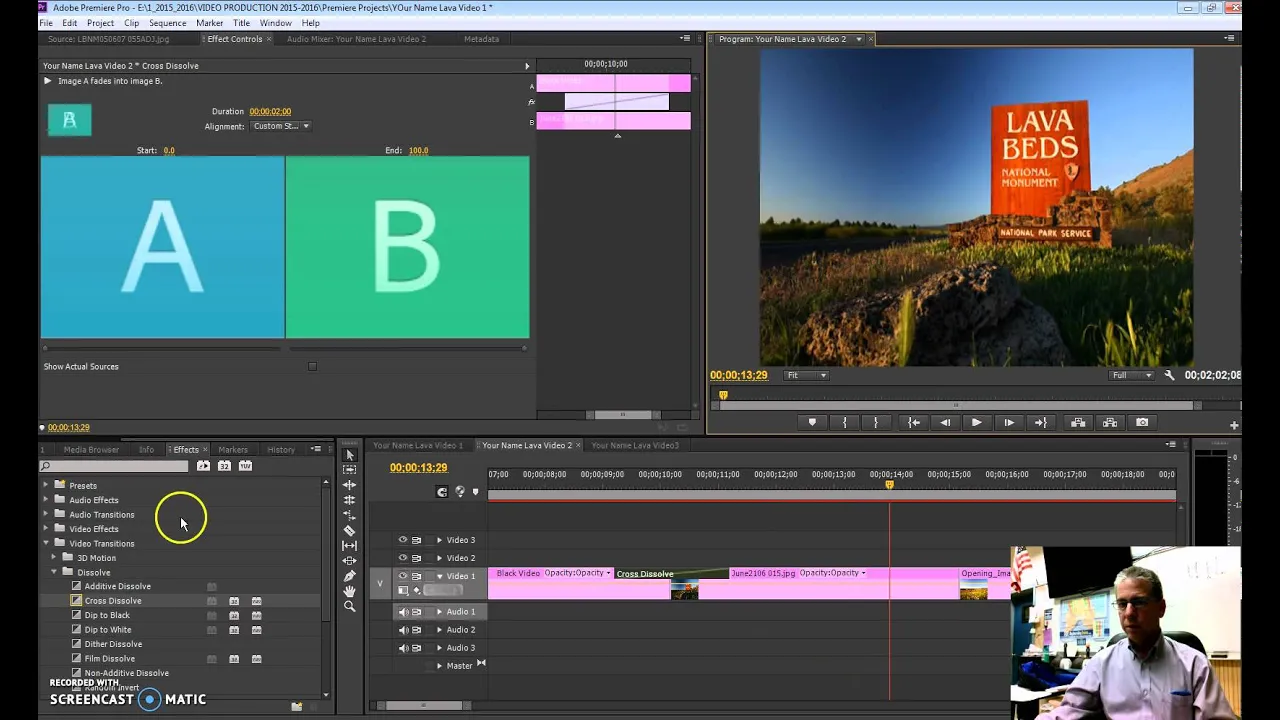Screen dimensions: 1280x720
Task: Open Your Name Lava Video 1 sequence tab
Action: (x=418, y=445)
